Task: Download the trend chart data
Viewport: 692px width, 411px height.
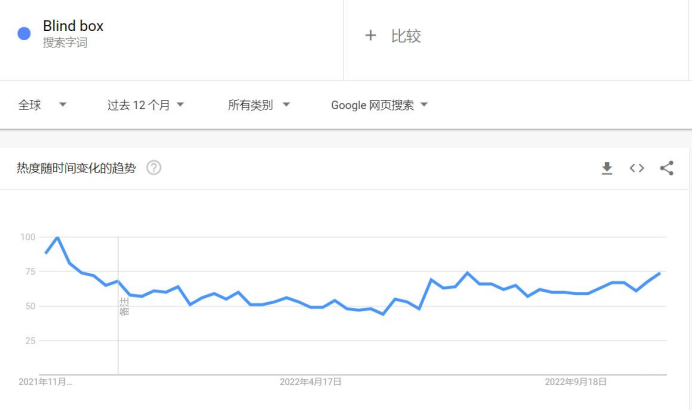Action: pos(606,168)
